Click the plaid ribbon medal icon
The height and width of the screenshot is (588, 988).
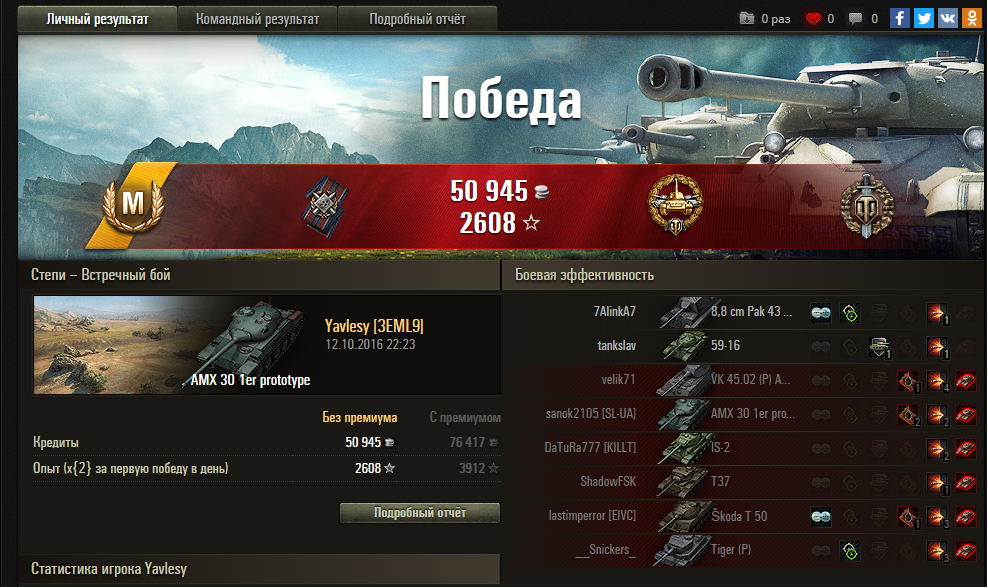click(x=326, y=206)
